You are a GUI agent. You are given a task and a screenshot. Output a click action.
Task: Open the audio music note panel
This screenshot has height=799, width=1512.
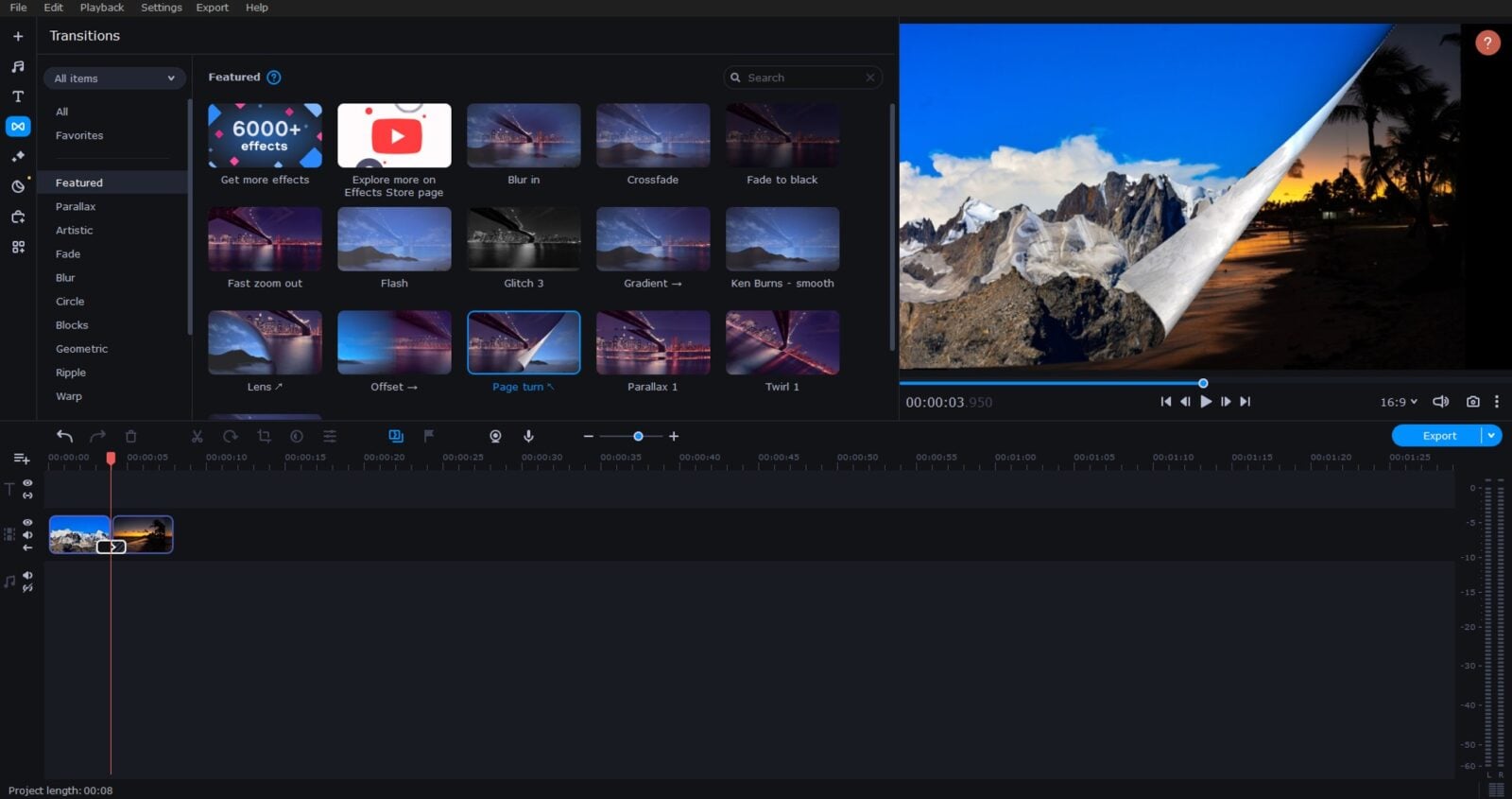click(18, 66)
